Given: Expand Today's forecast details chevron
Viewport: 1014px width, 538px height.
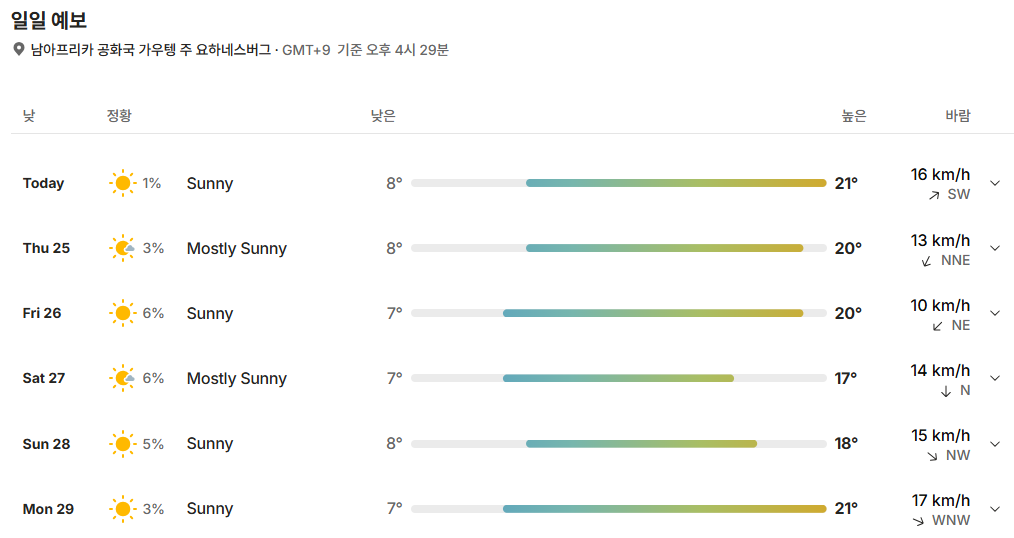Looking at the screenshot, I should pyautogui.click(x=995, y=183).
